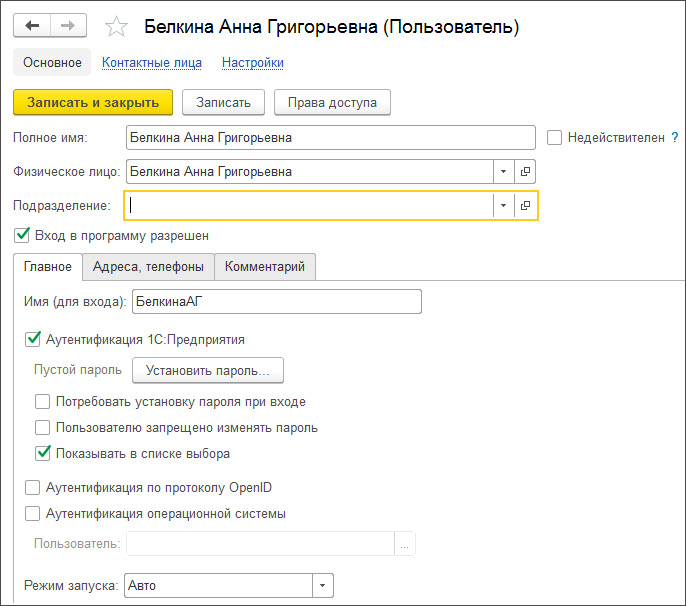Add form to favorites with star icon
686x606 pixels.
117,27
